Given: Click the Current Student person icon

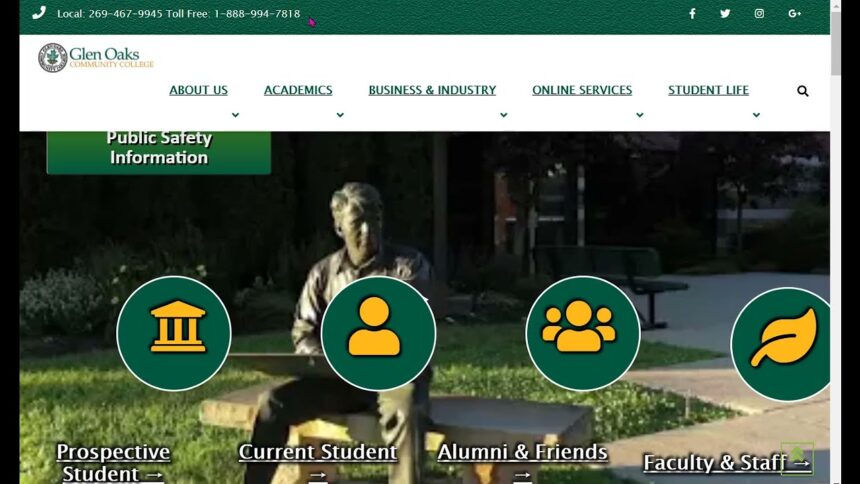Looking at the screenshot, I should [x=378, y=333].
